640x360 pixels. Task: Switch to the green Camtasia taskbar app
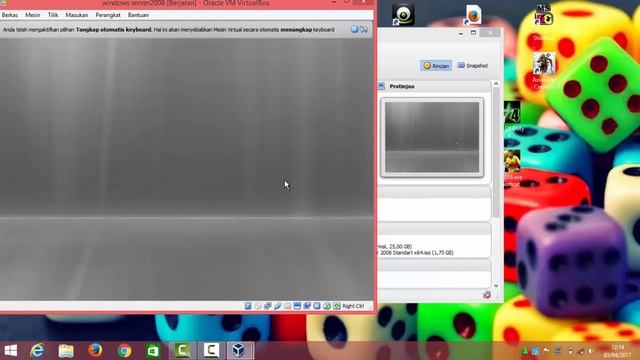click(x=182, y=351)
